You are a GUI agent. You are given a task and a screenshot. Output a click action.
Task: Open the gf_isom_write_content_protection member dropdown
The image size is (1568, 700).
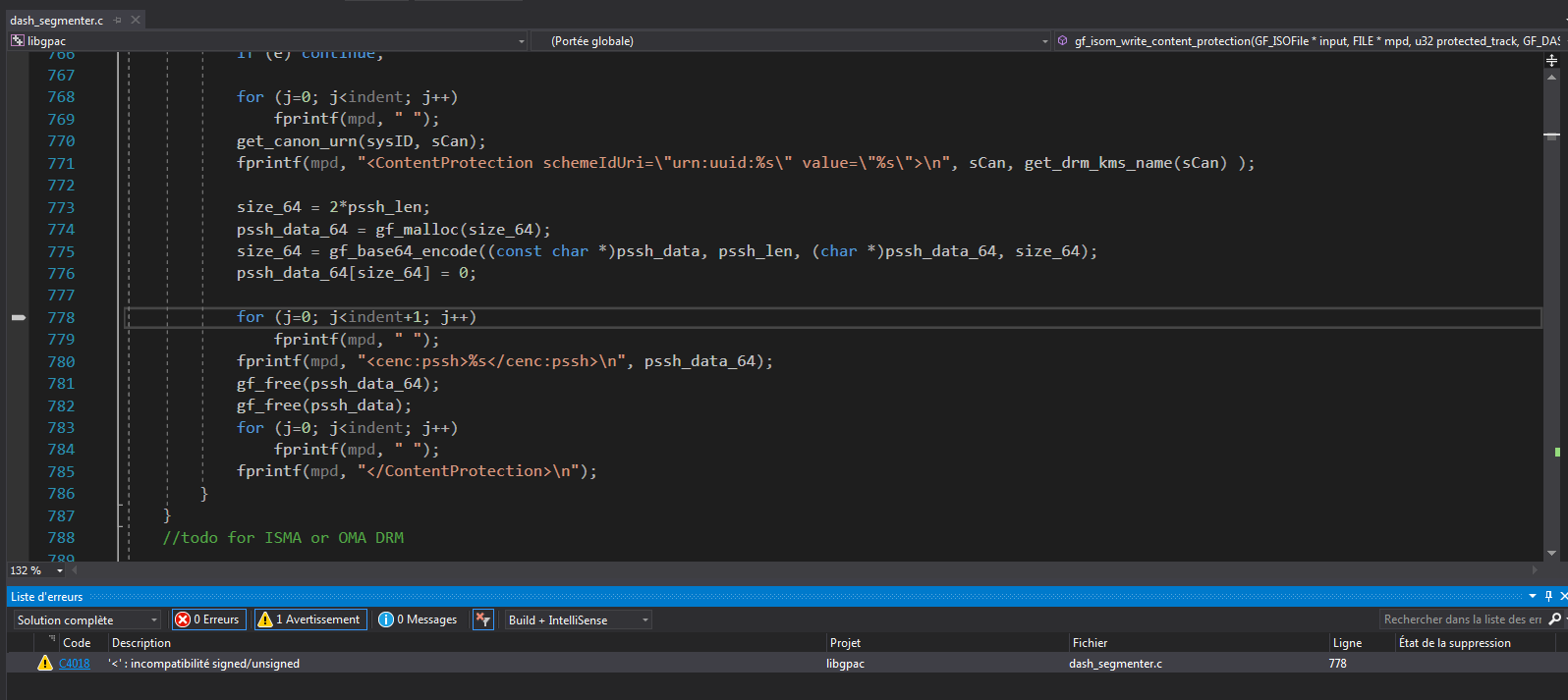1309,41
